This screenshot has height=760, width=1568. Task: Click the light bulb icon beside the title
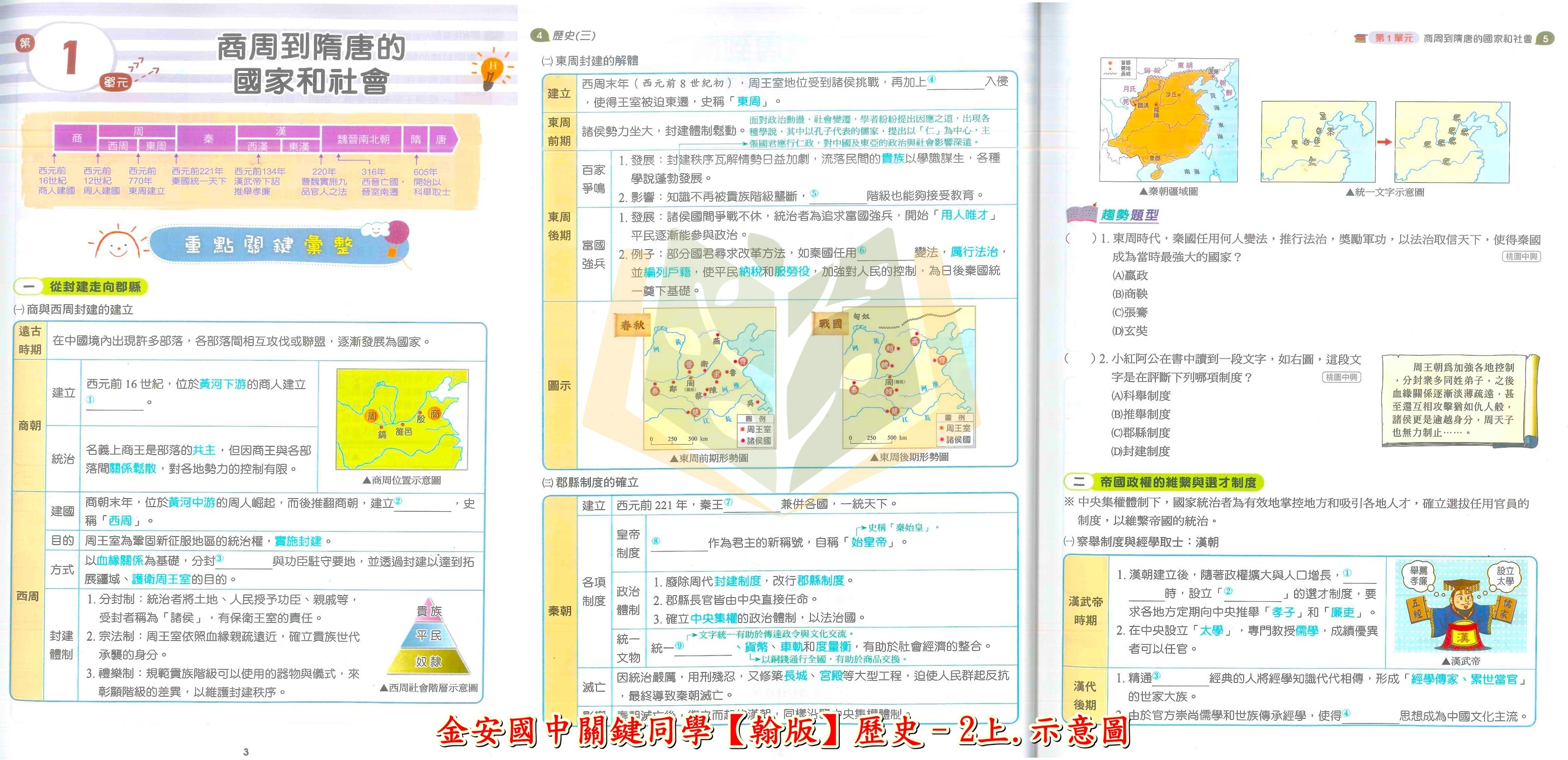[x=490, y=69]
